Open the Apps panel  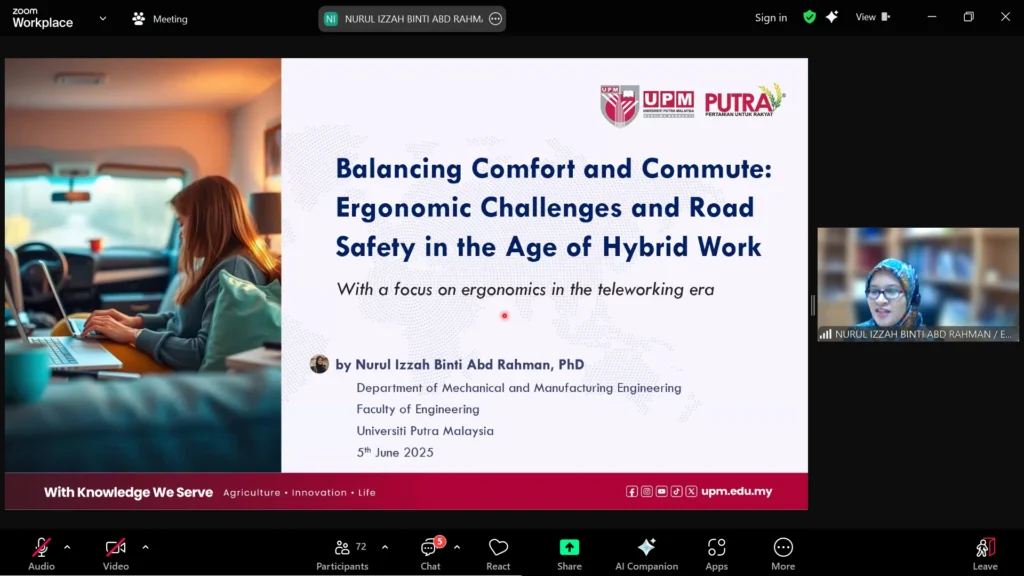(x=716, y=554)
